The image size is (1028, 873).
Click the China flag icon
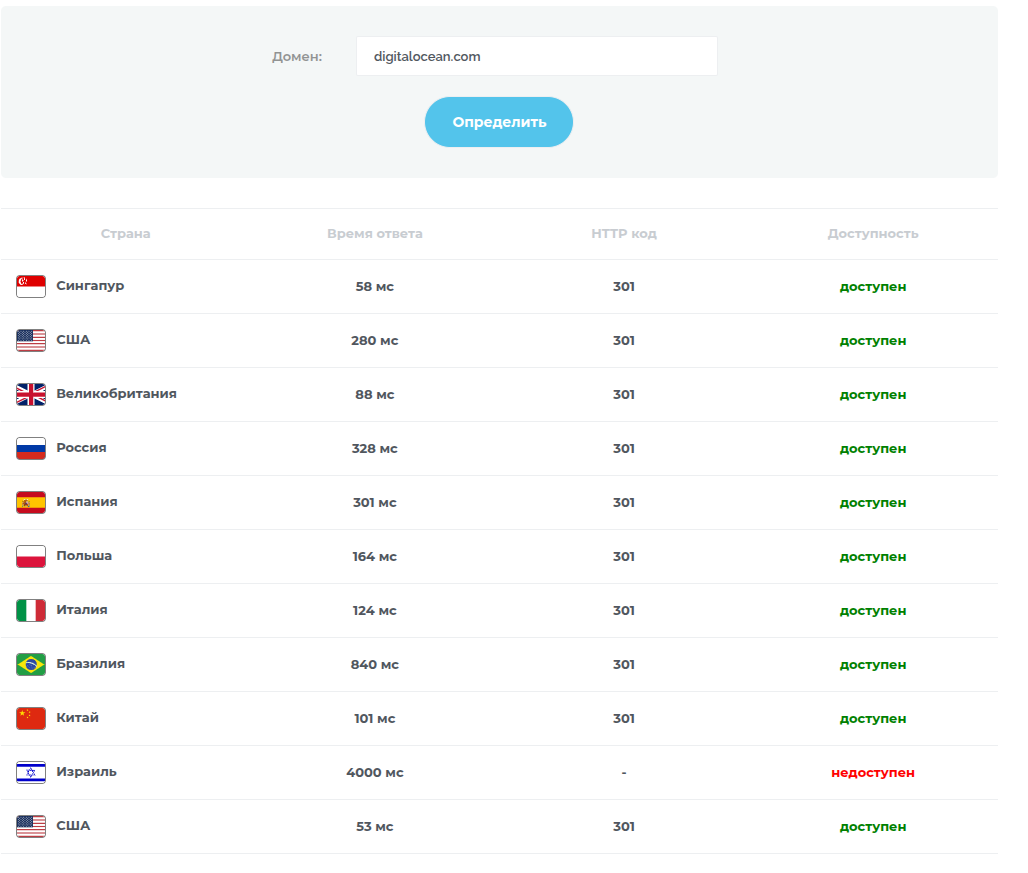click(x=31, y=718)
